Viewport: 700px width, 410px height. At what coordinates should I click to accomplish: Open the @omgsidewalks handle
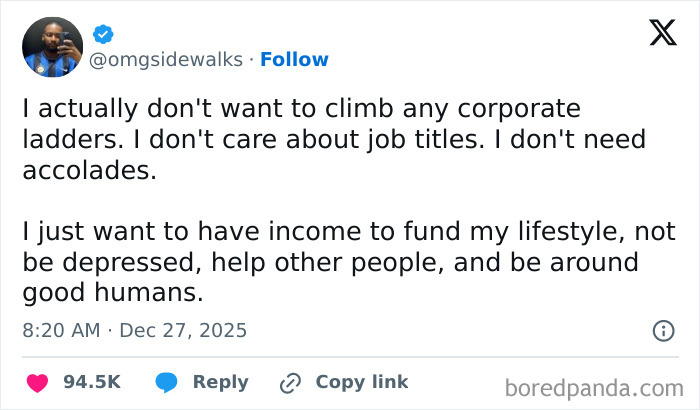tap(166, 60)
